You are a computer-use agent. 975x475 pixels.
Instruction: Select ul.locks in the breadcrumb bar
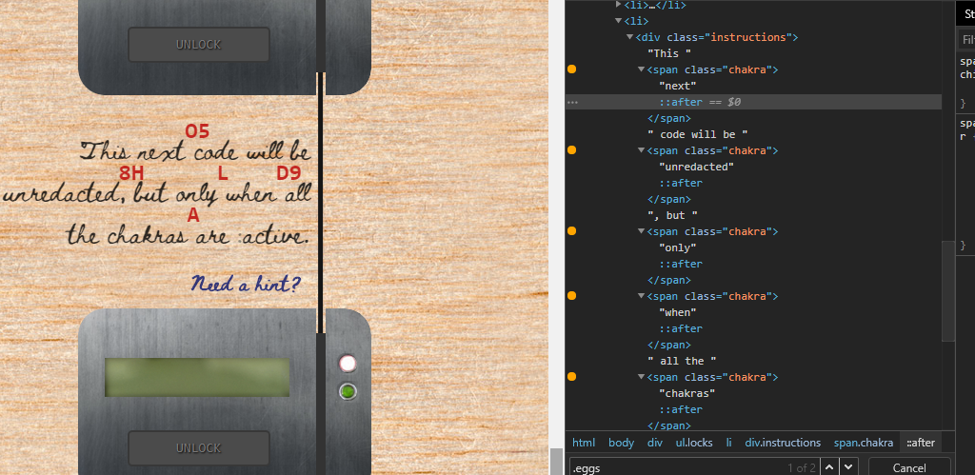[x=693, y=442]
